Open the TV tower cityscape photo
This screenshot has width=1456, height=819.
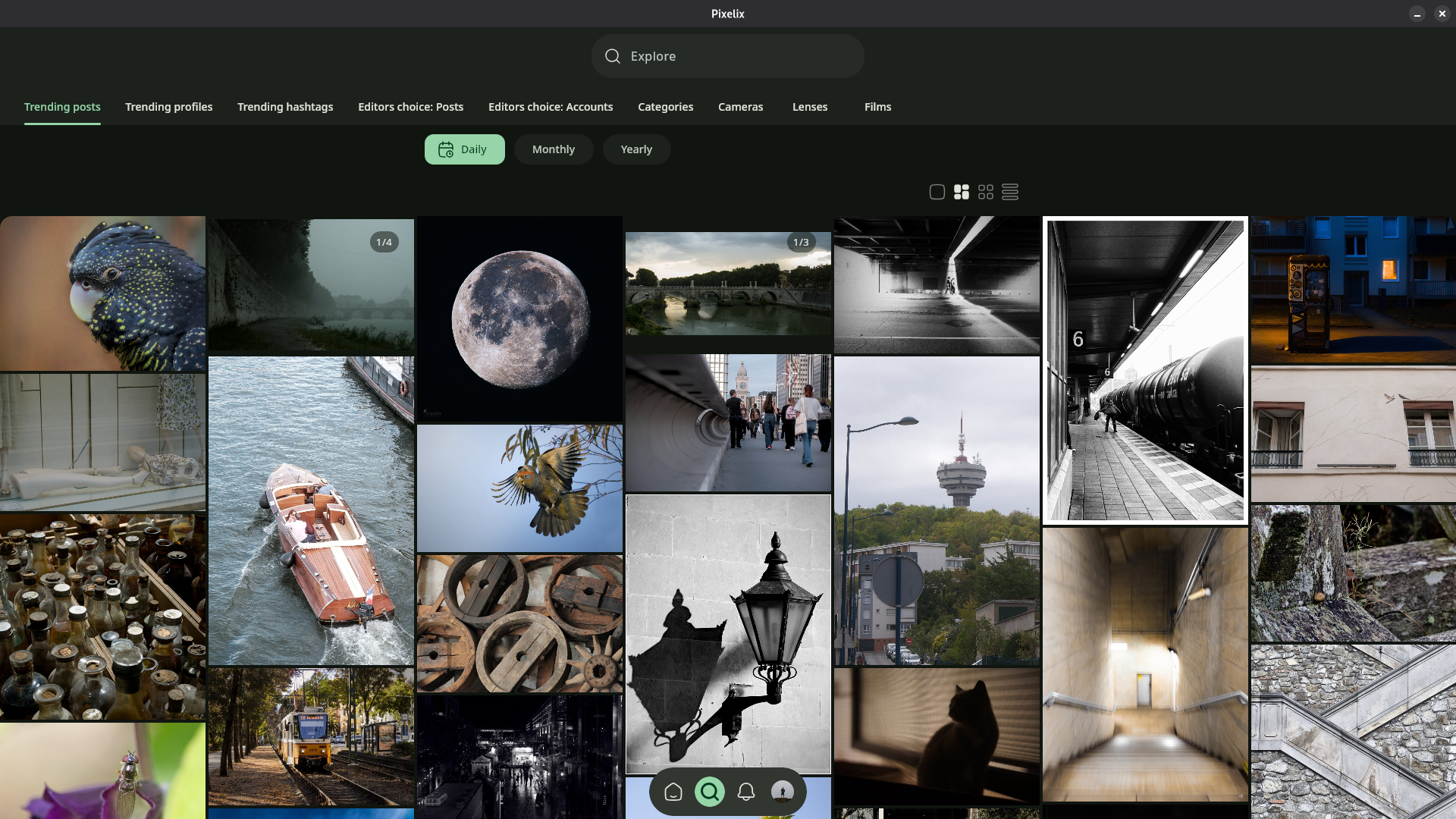click(937, 511)
